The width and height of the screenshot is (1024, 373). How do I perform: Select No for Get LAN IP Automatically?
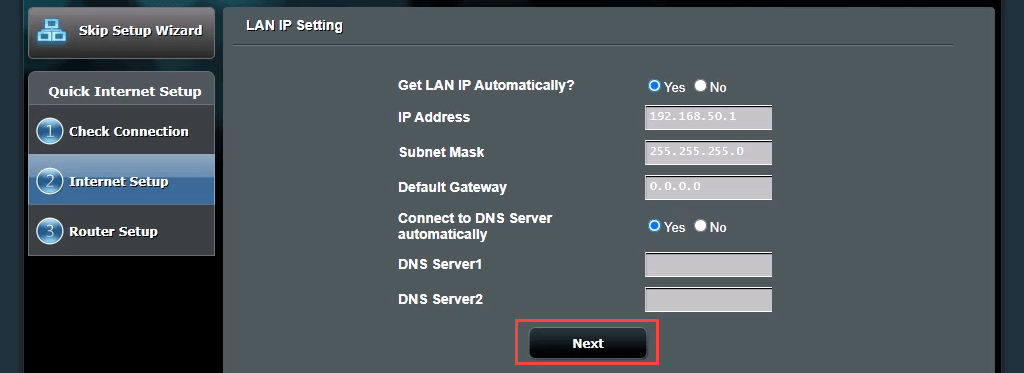pyautogui.click(x=700, y=86)
